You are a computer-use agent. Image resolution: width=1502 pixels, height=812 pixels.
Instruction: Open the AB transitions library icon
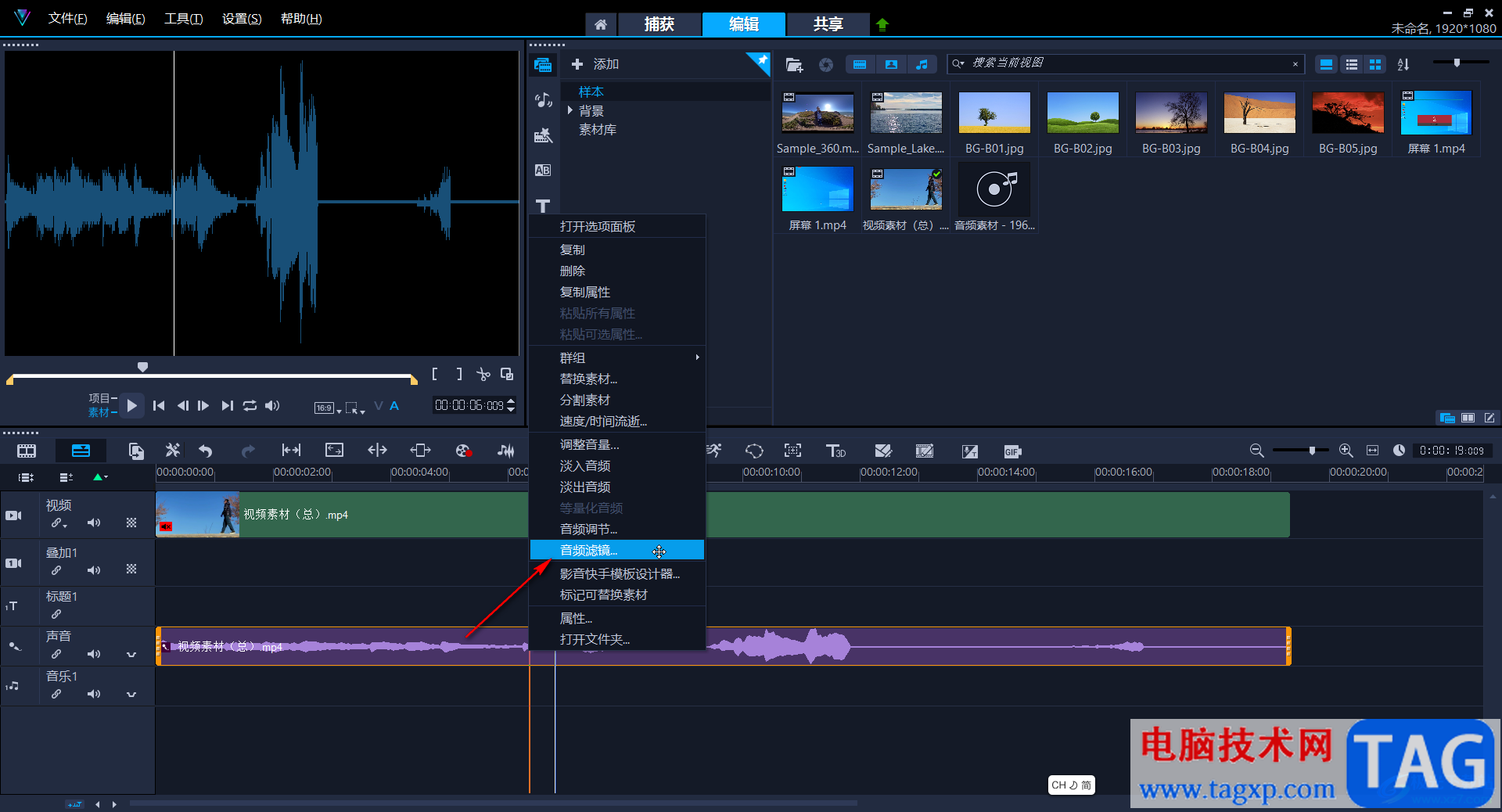click(543, 171)
